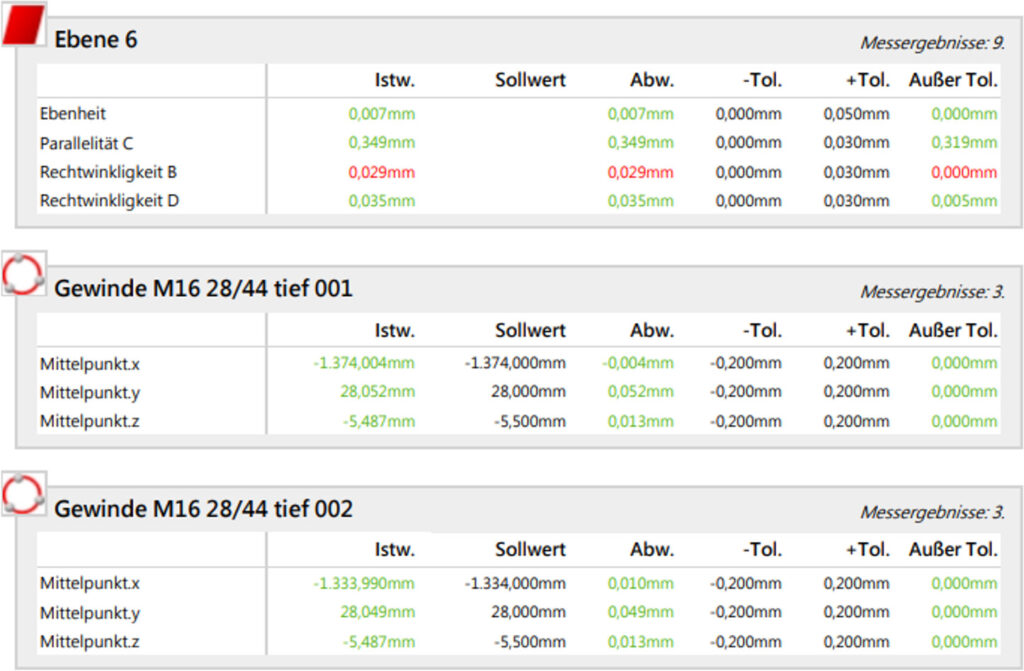This screenshot has height=671, width=1024.
Task: Click the 0,319mm Außer Tol. value
Action: point(964,143)
